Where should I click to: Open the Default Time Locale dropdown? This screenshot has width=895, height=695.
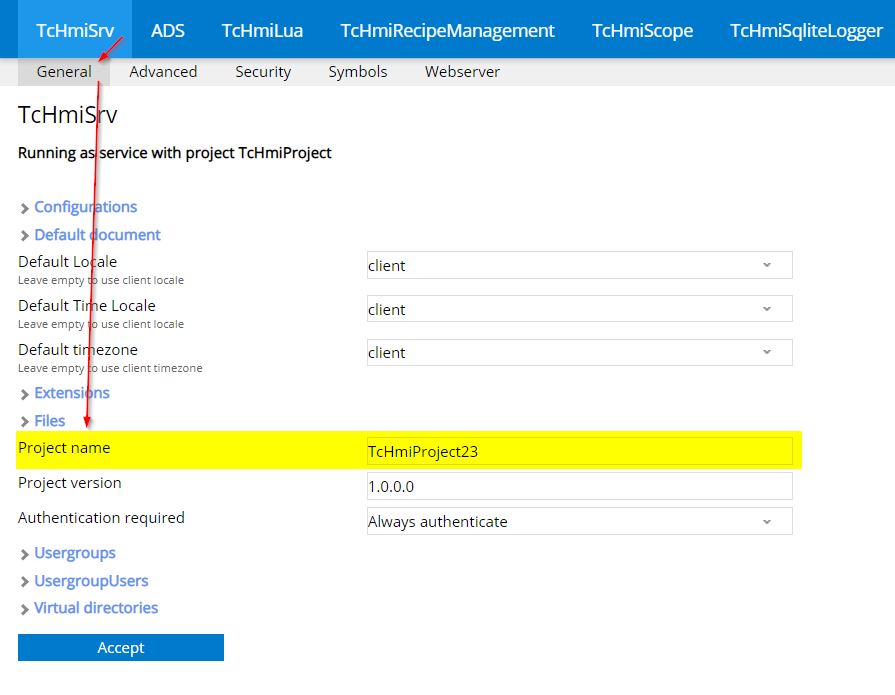click(580, 309)
